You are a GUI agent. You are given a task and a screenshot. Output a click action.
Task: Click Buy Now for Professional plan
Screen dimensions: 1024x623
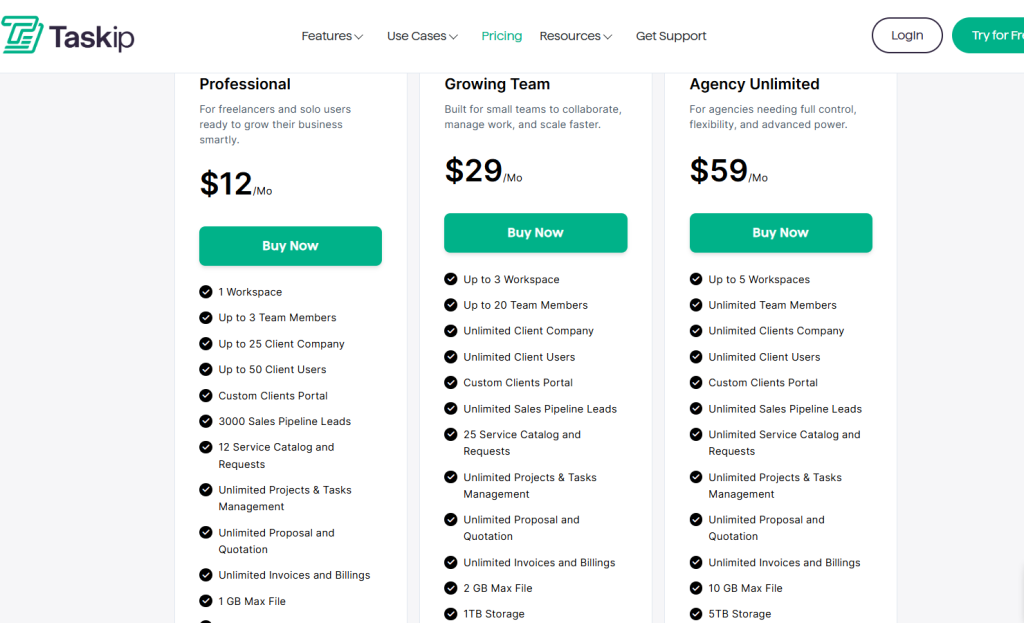pyautogui.click(x=290, y=246)
